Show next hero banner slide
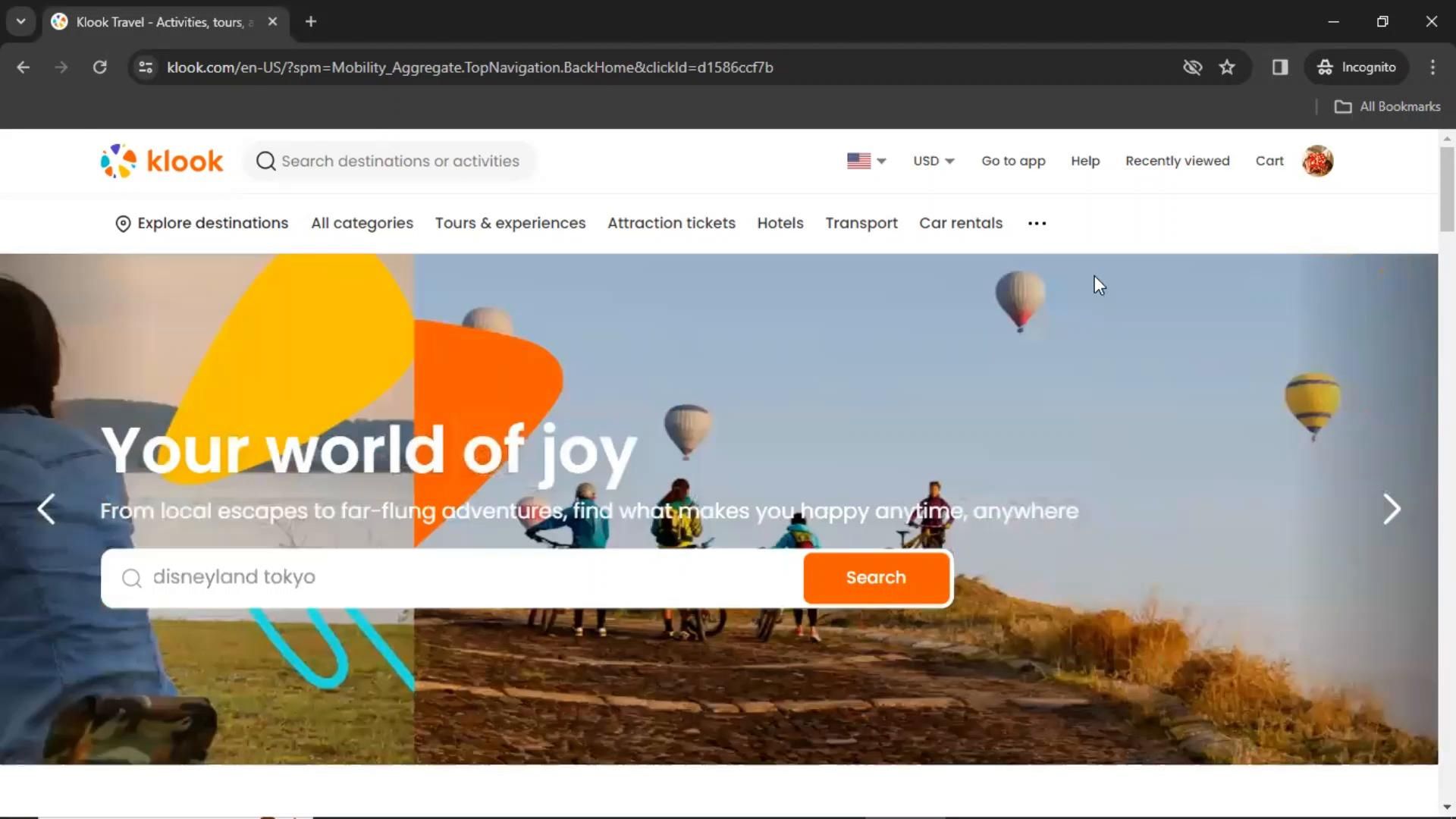 click(1391, 510)
